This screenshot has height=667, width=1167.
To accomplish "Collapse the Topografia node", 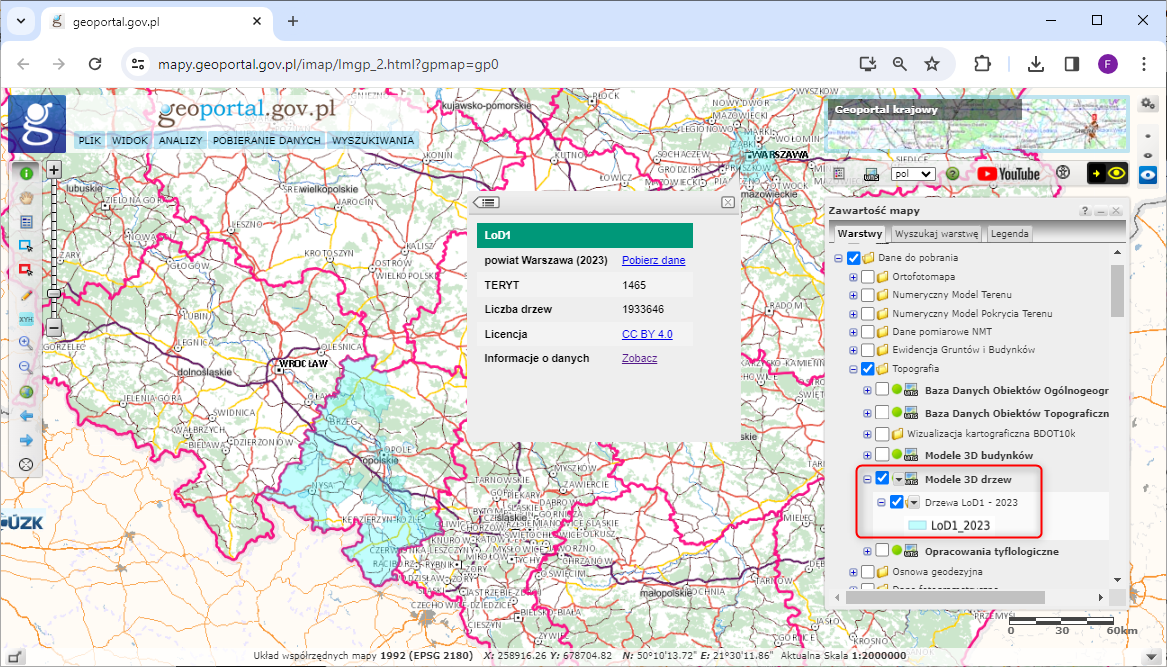I will [x=853, y=368].
